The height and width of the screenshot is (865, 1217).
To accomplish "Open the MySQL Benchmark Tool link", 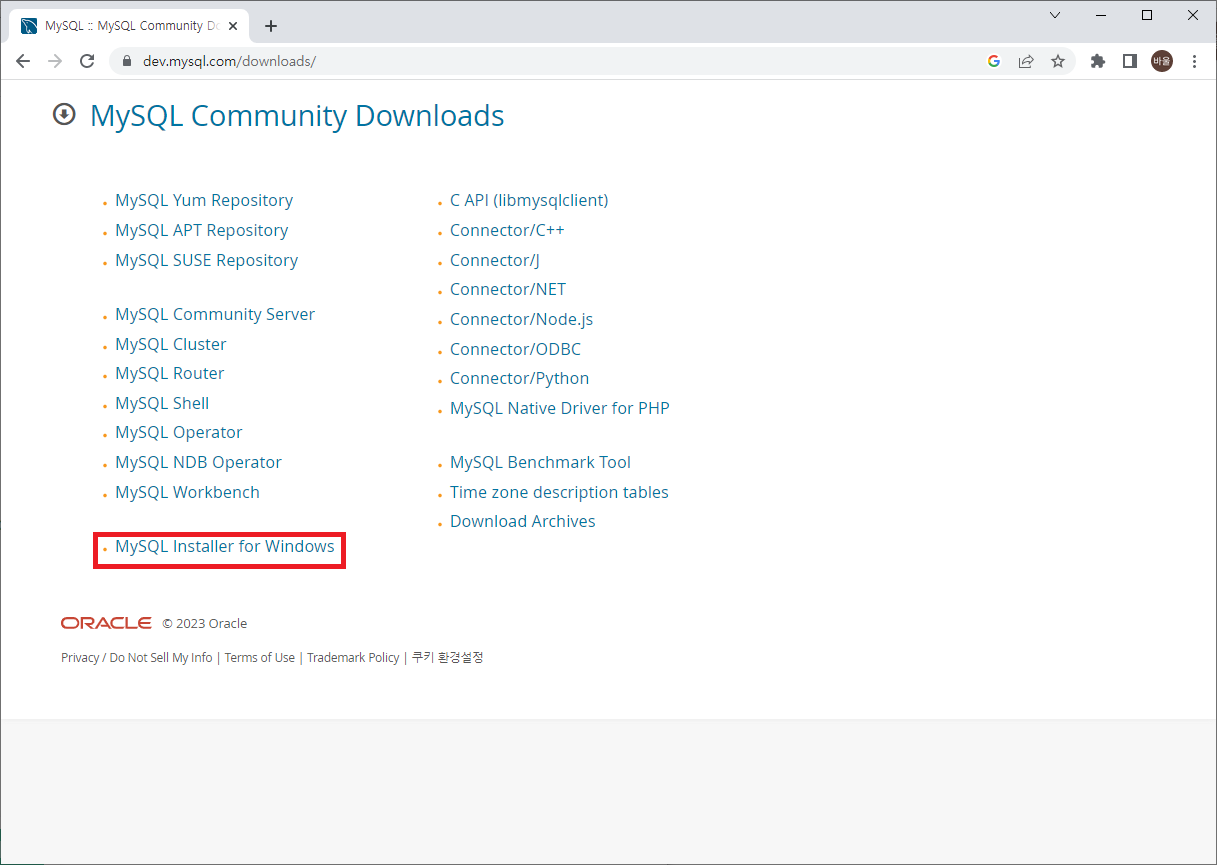I will click(540, 462).
